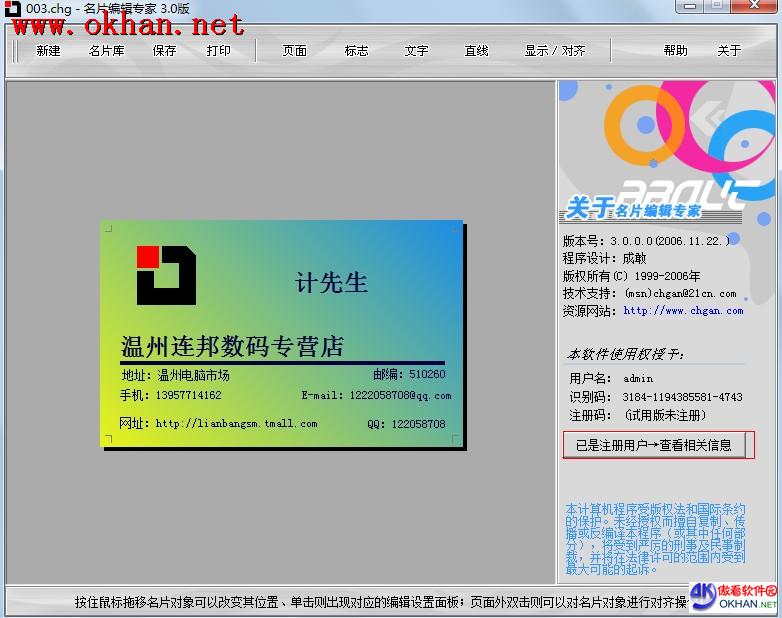
Task: Click 已是注册用户→查看相关信息 button
Action: click(654, 444)
